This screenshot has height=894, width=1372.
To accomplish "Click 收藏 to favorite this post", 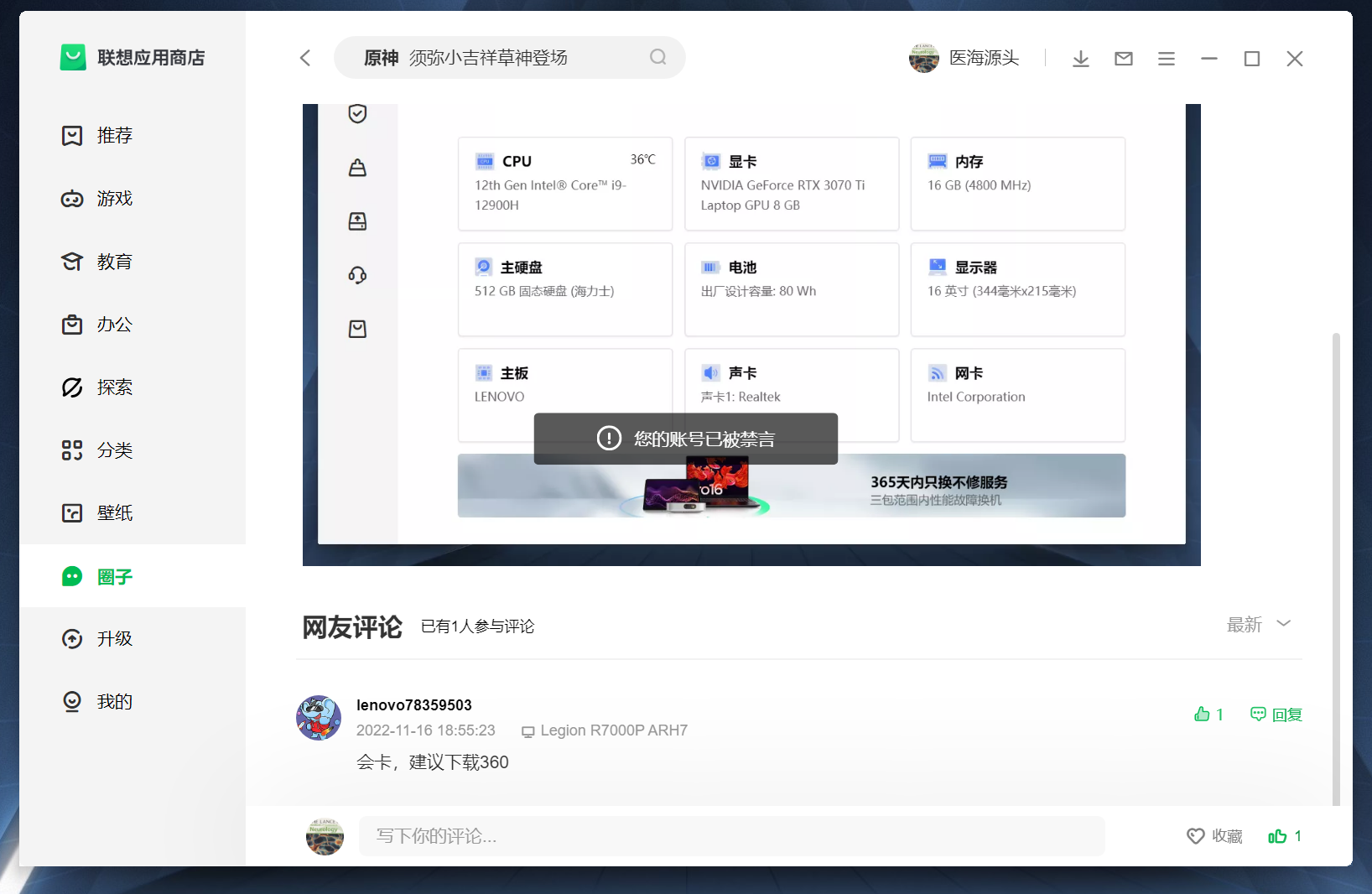I will 1214,836.
